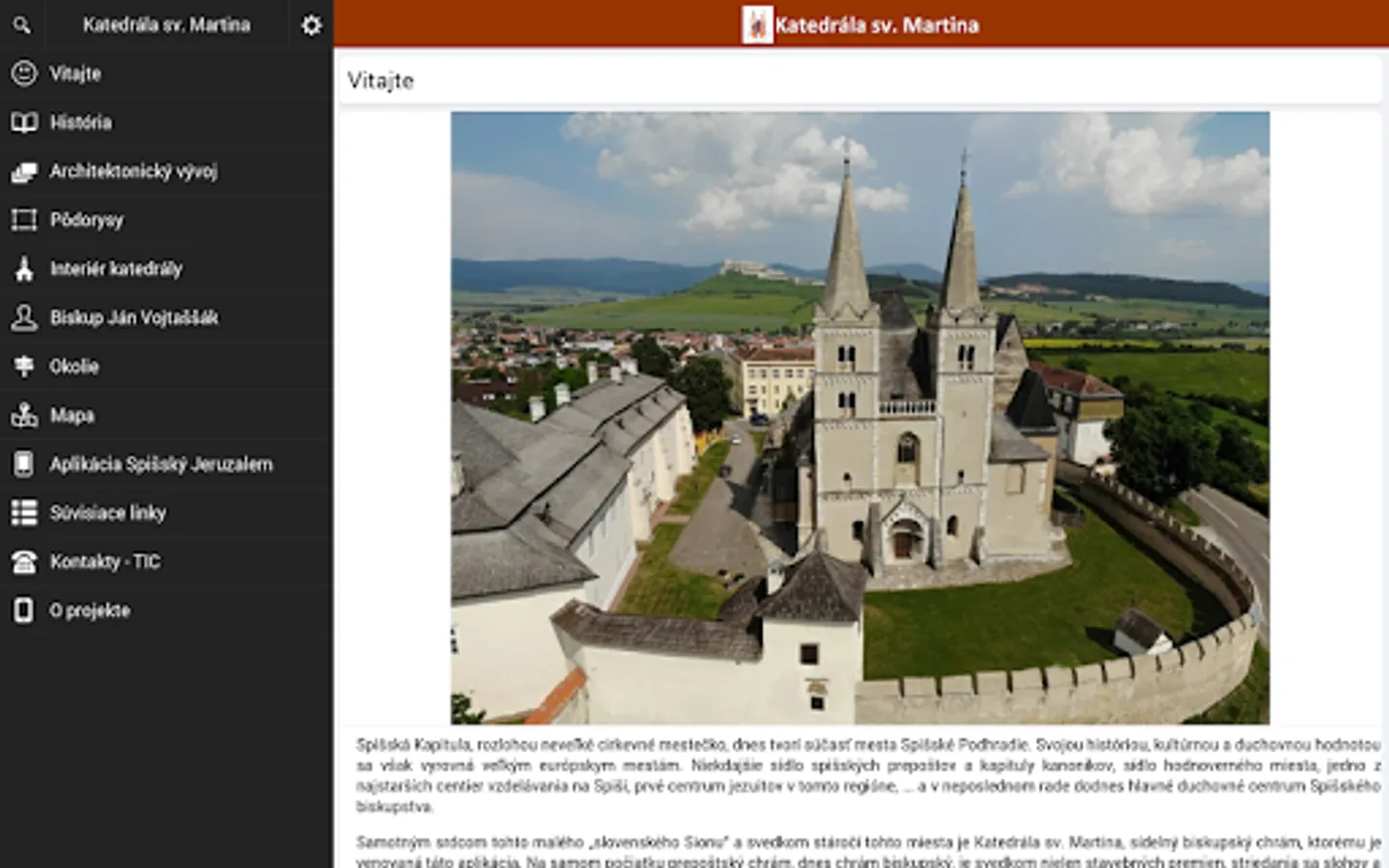Open settings via the gear icon
The height and width of the screenshot is (868, 1389).
(311, 25)
